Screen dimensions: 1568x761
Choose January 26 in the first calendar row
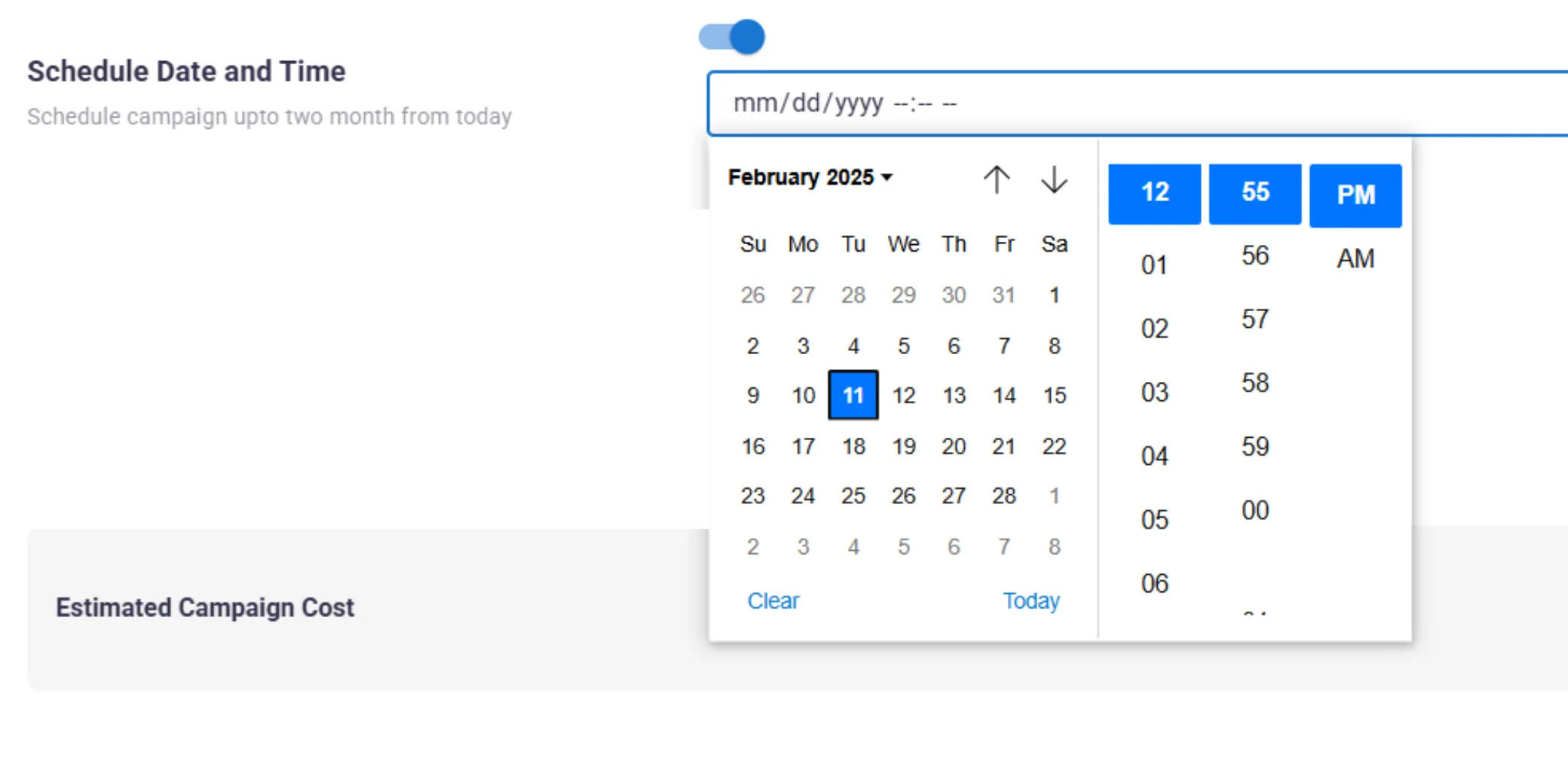tap(752, 295)
